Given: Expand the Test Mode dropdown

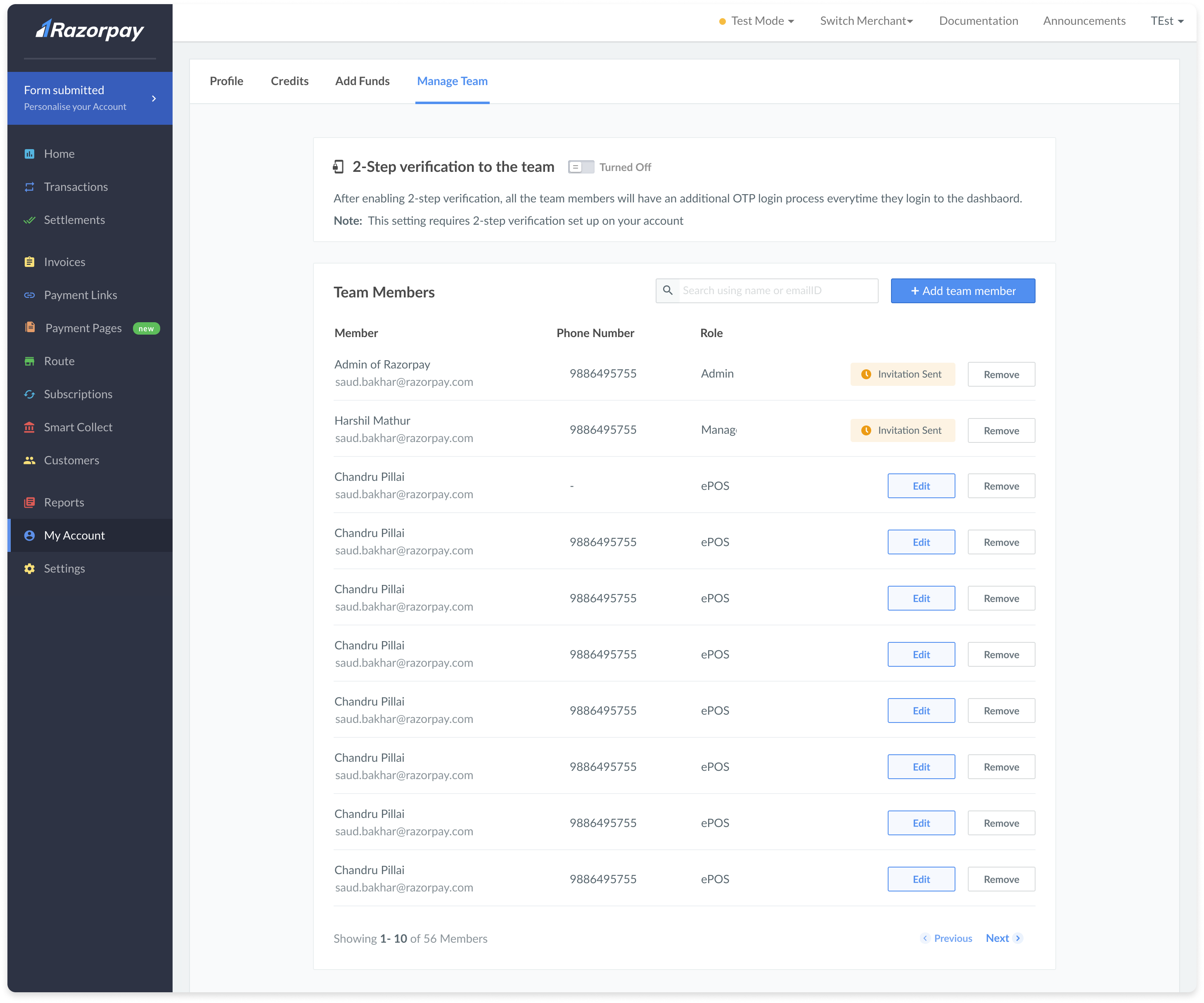Looking at the screenshot, I should (757, 21).
